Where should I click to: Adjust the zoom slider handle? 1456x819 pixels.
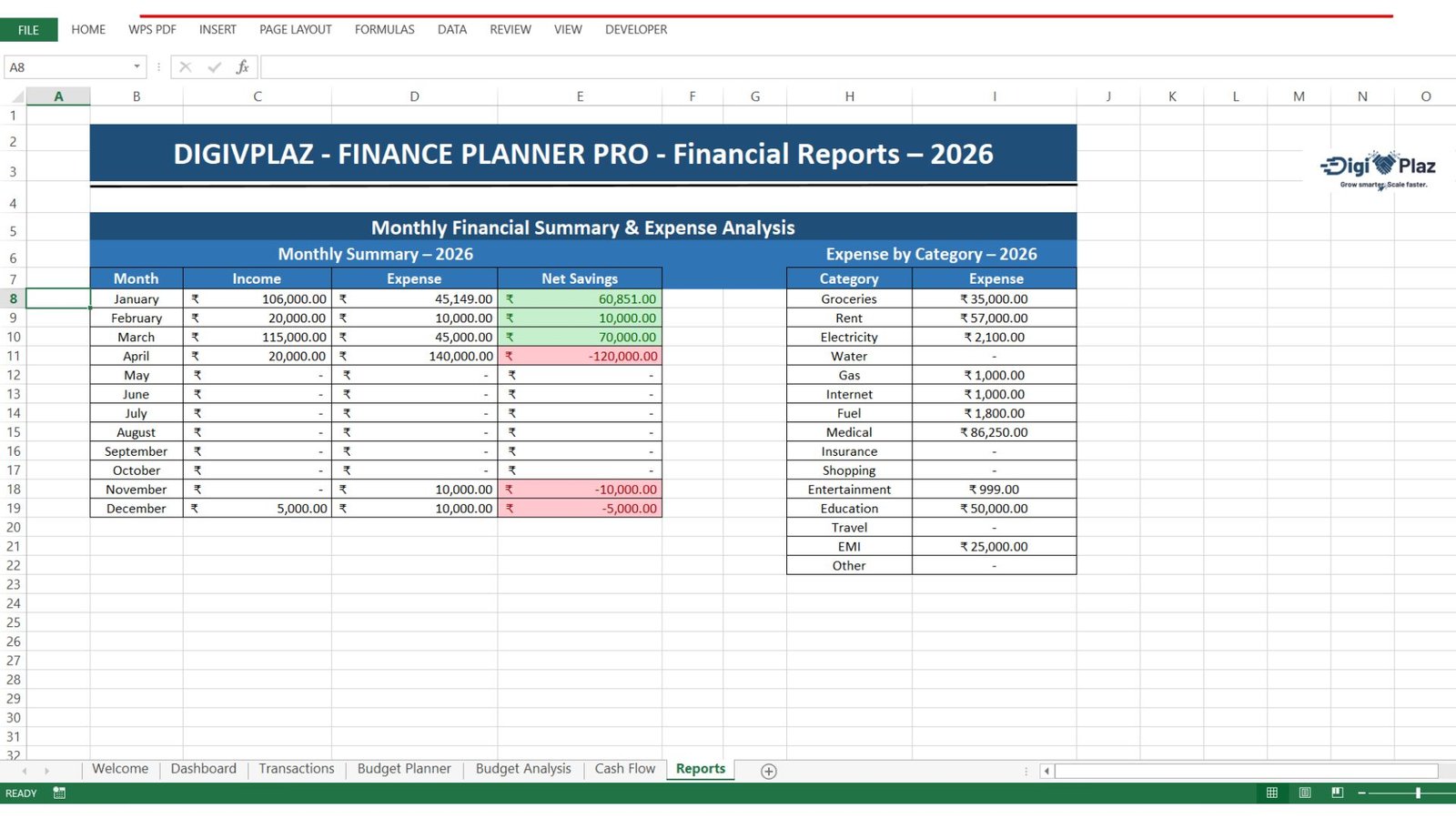[1418, 794]
